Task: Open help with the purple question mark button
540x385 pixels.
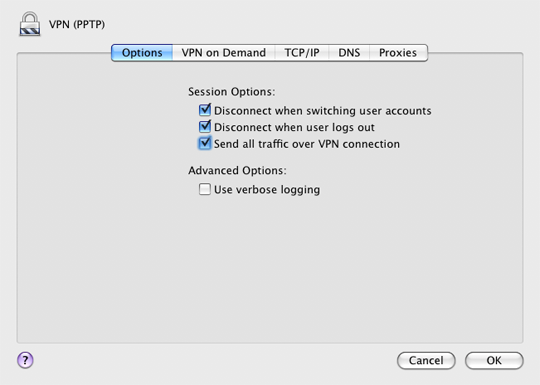Action: (x=25, y=360)
